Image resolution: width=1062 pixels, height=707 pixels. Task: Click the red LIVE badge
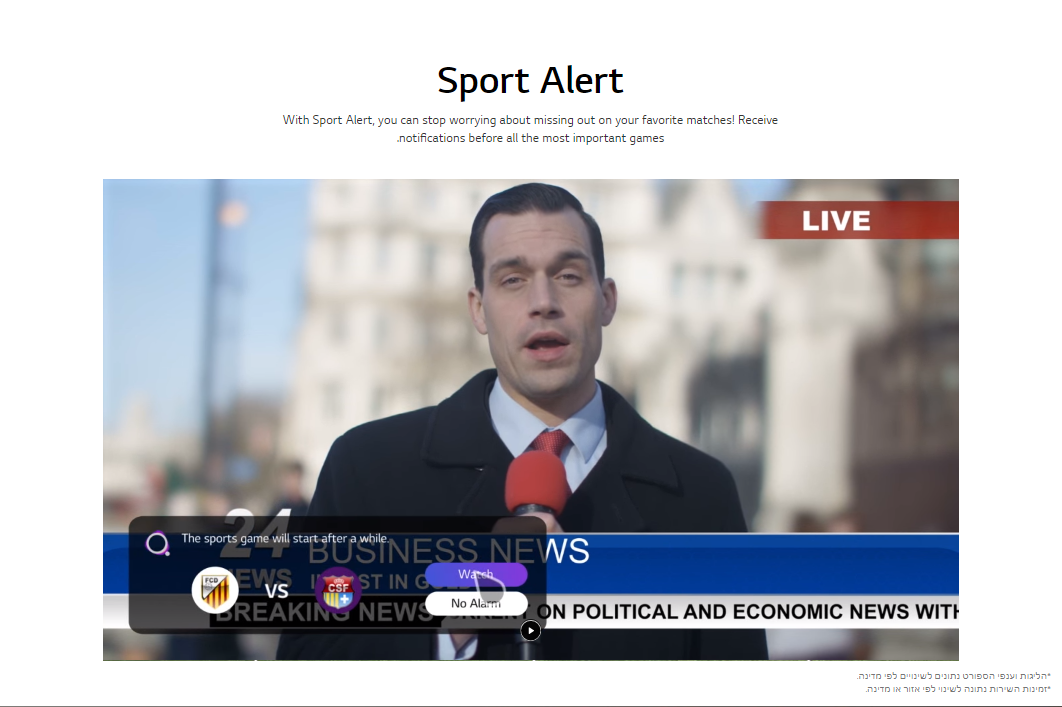pyautogui.click(x=858, y=220)
